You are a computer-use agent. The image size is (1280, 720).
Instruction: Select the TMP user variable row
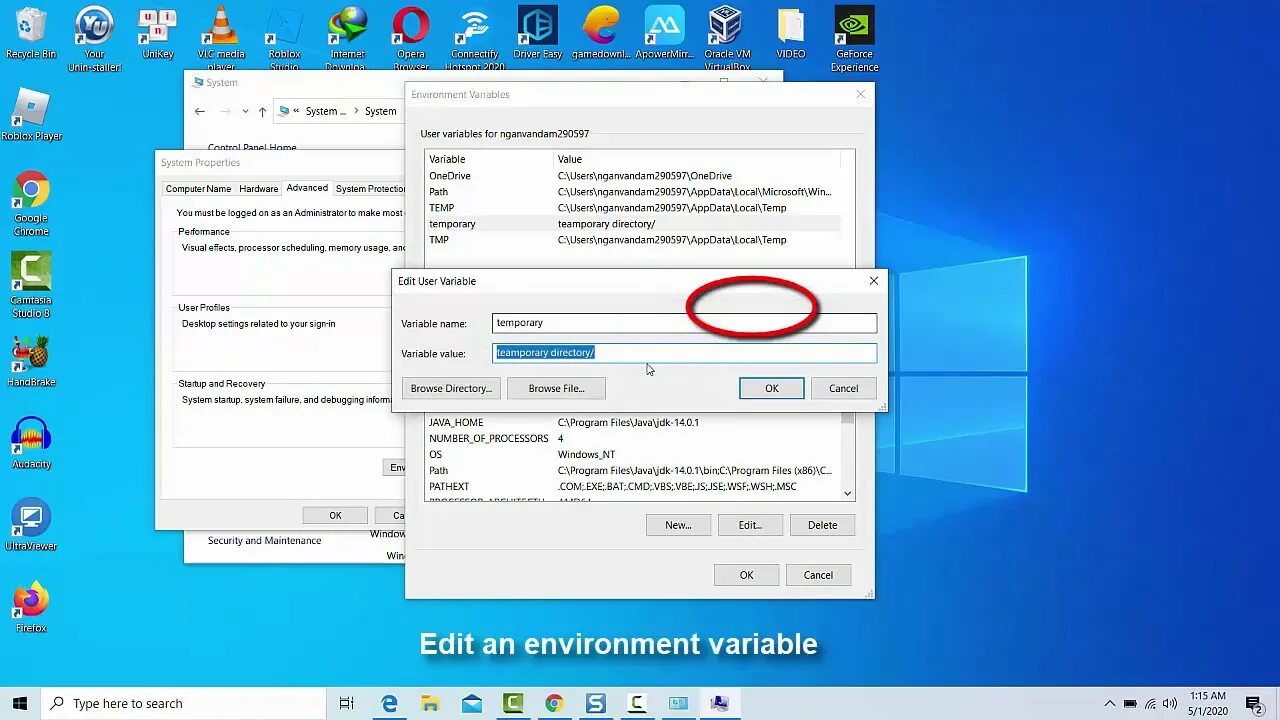point(634,240)
